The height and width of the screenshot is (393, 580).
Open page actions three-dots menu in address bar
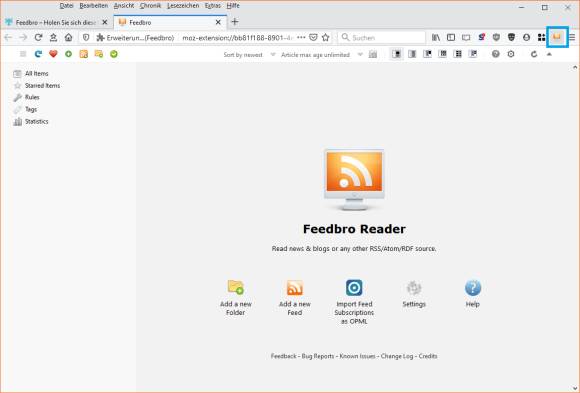pos(301,37)
